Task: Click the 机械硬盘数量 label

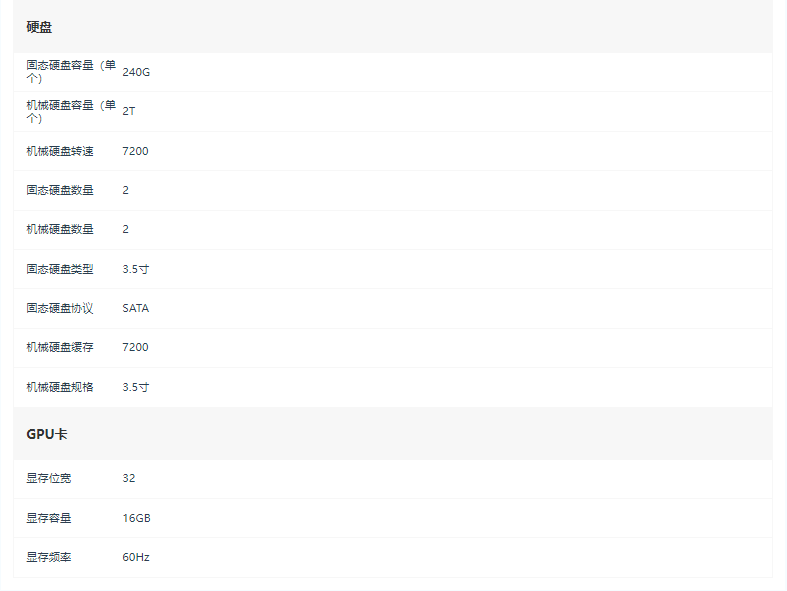Action: pos(60,229)
